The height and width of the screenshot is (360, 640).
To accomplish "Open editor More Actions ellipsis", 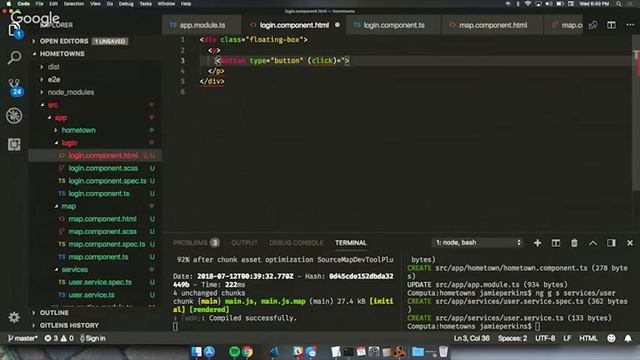I will 630,25.
